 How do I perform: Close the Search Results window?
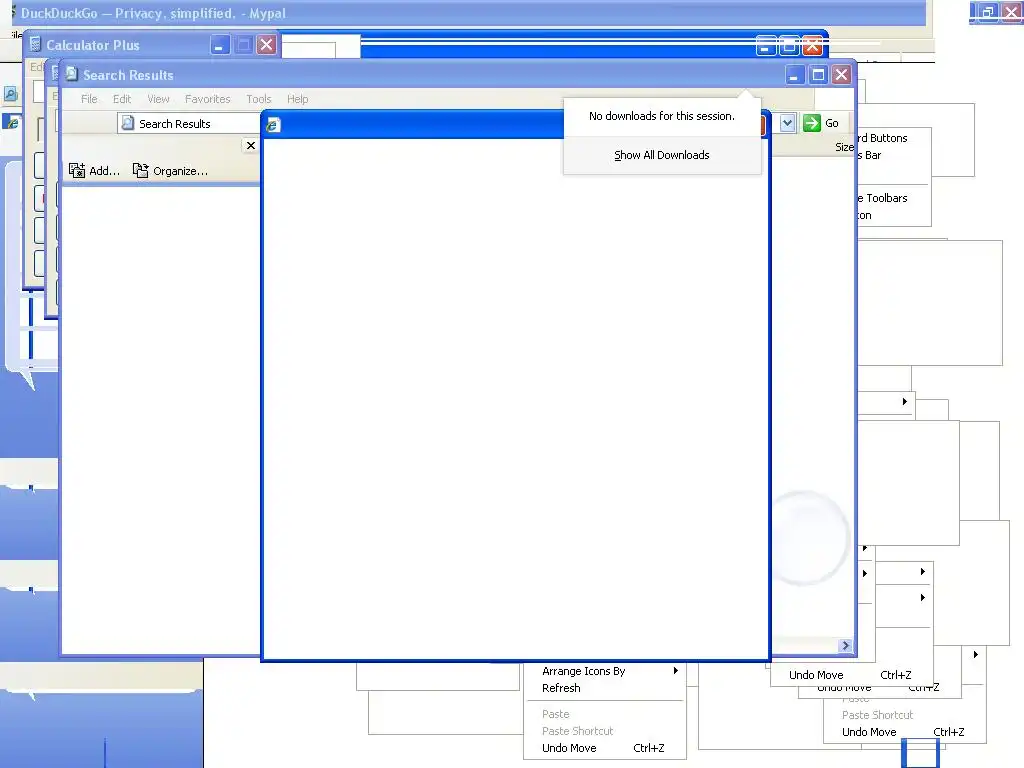pos(841,74)
